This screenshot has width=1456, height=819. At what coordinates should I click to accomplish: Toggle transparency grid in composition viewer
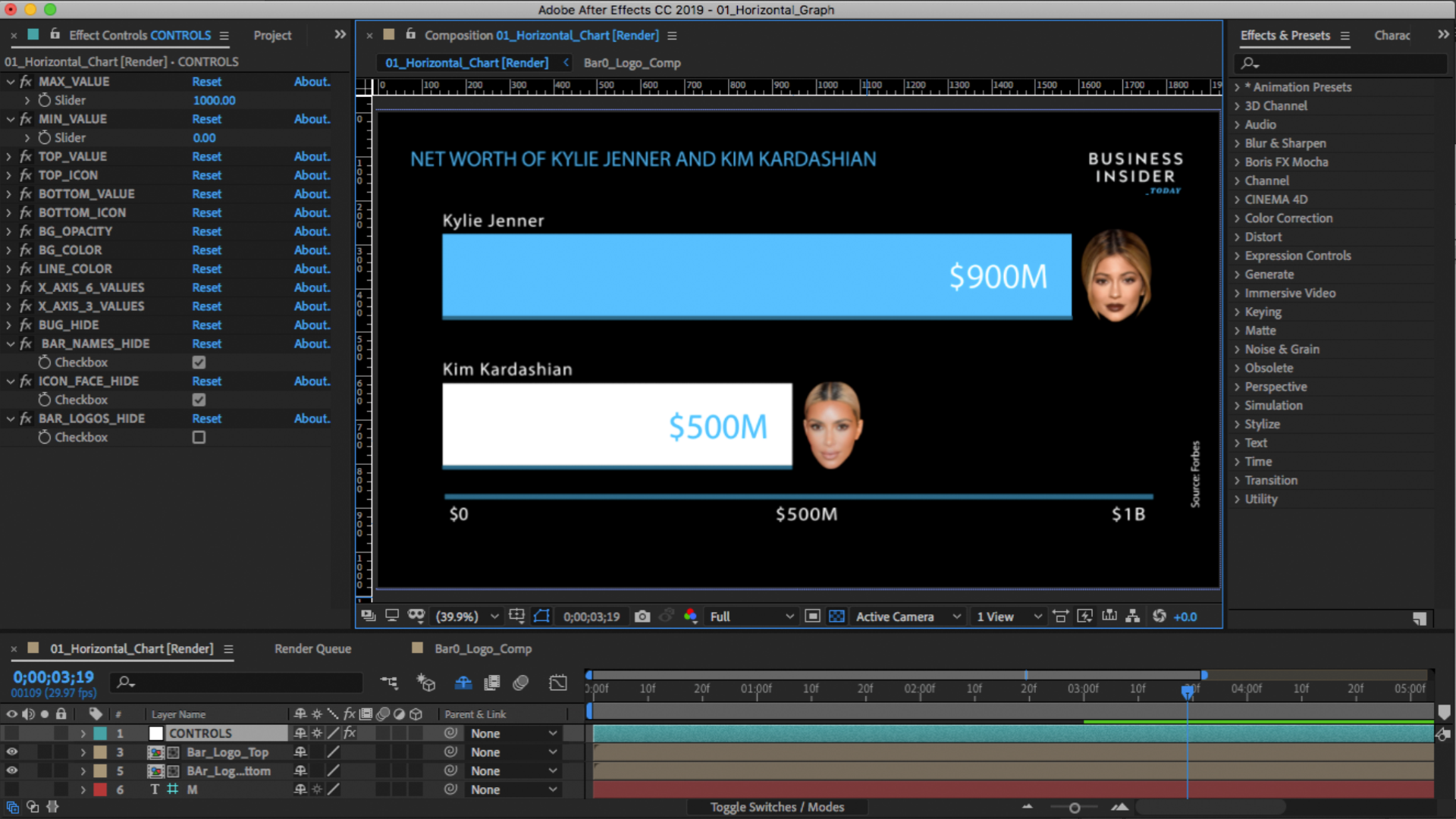tap(836, 617)
